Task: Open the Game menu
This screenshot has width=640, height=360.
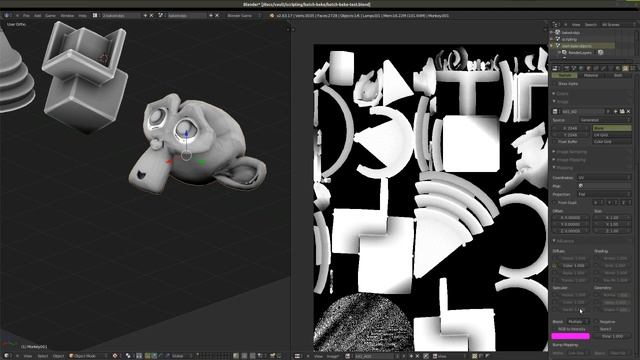Action: (x=50, y=16)
